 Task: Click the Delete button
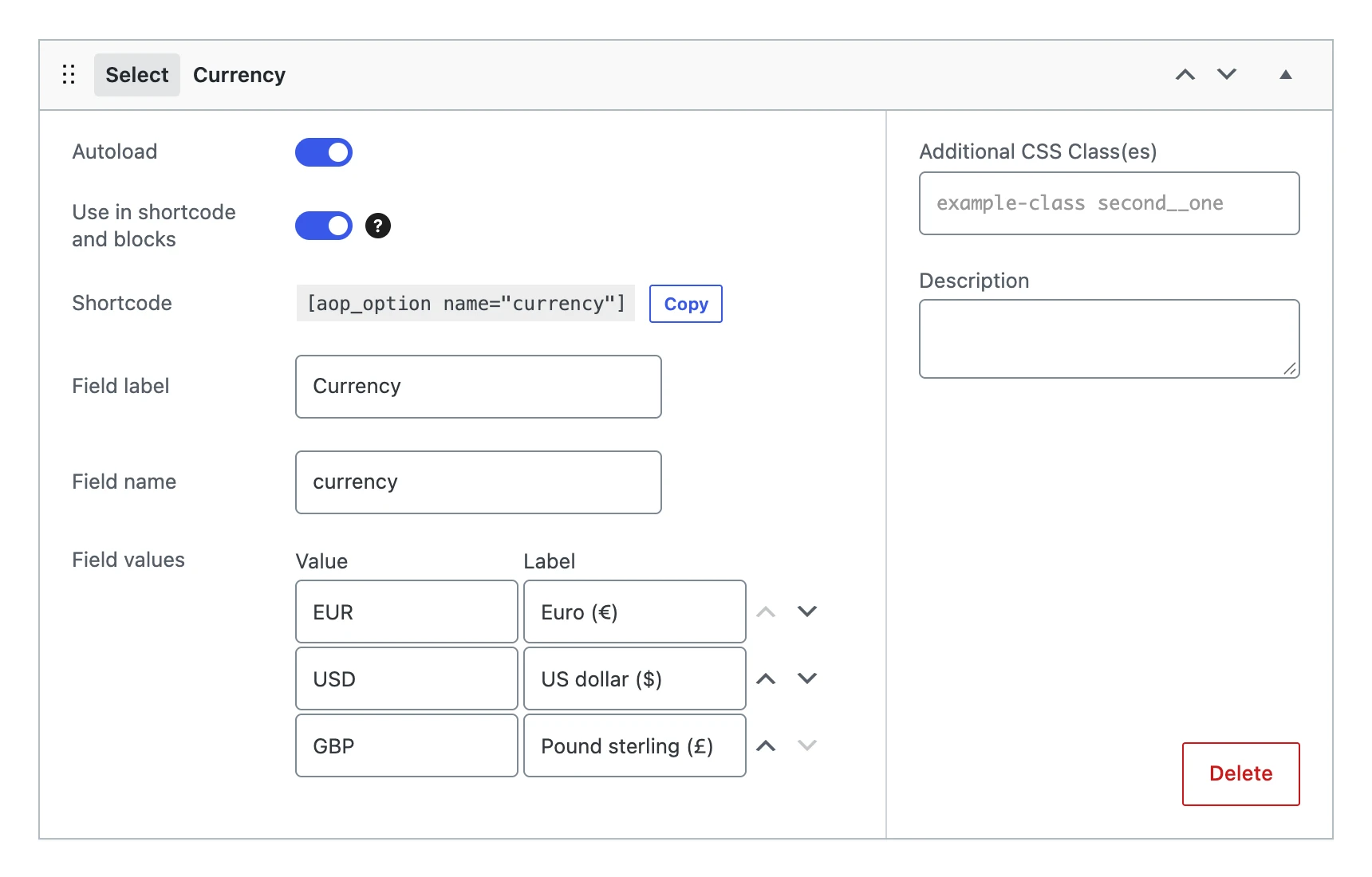coord(1241,774)
